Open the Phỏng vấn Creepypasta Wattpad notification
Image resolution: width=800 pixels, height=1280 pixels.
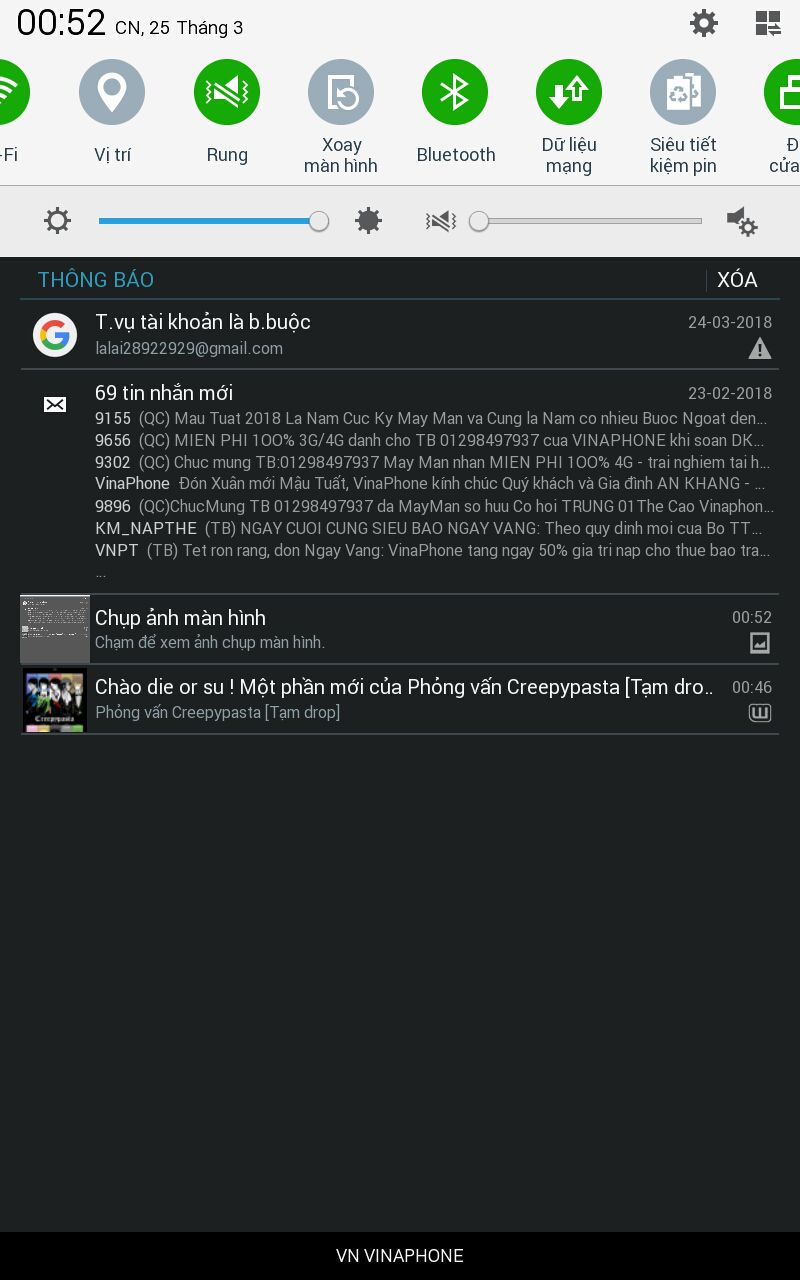[400, 699]
